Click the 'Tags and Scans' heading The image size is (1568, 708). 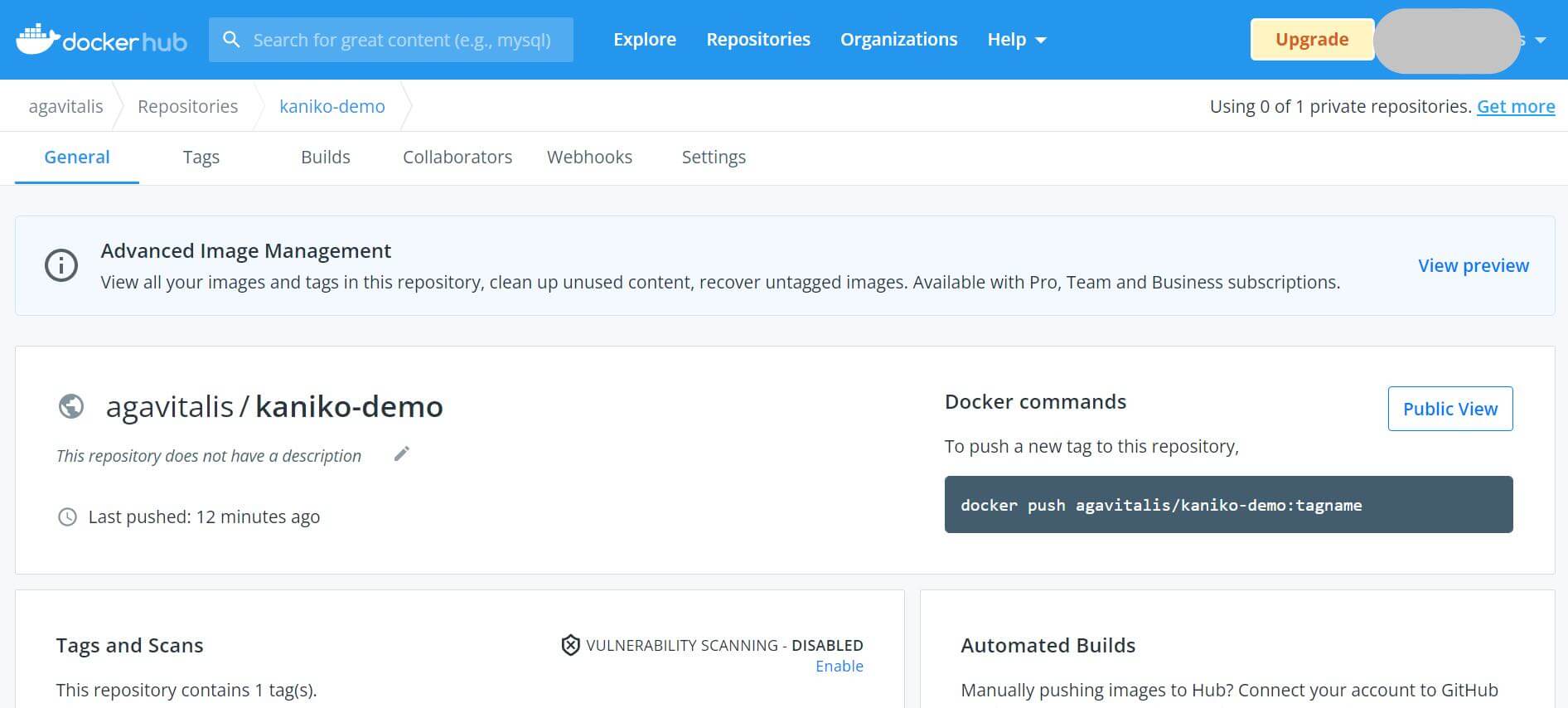[129, 645]
